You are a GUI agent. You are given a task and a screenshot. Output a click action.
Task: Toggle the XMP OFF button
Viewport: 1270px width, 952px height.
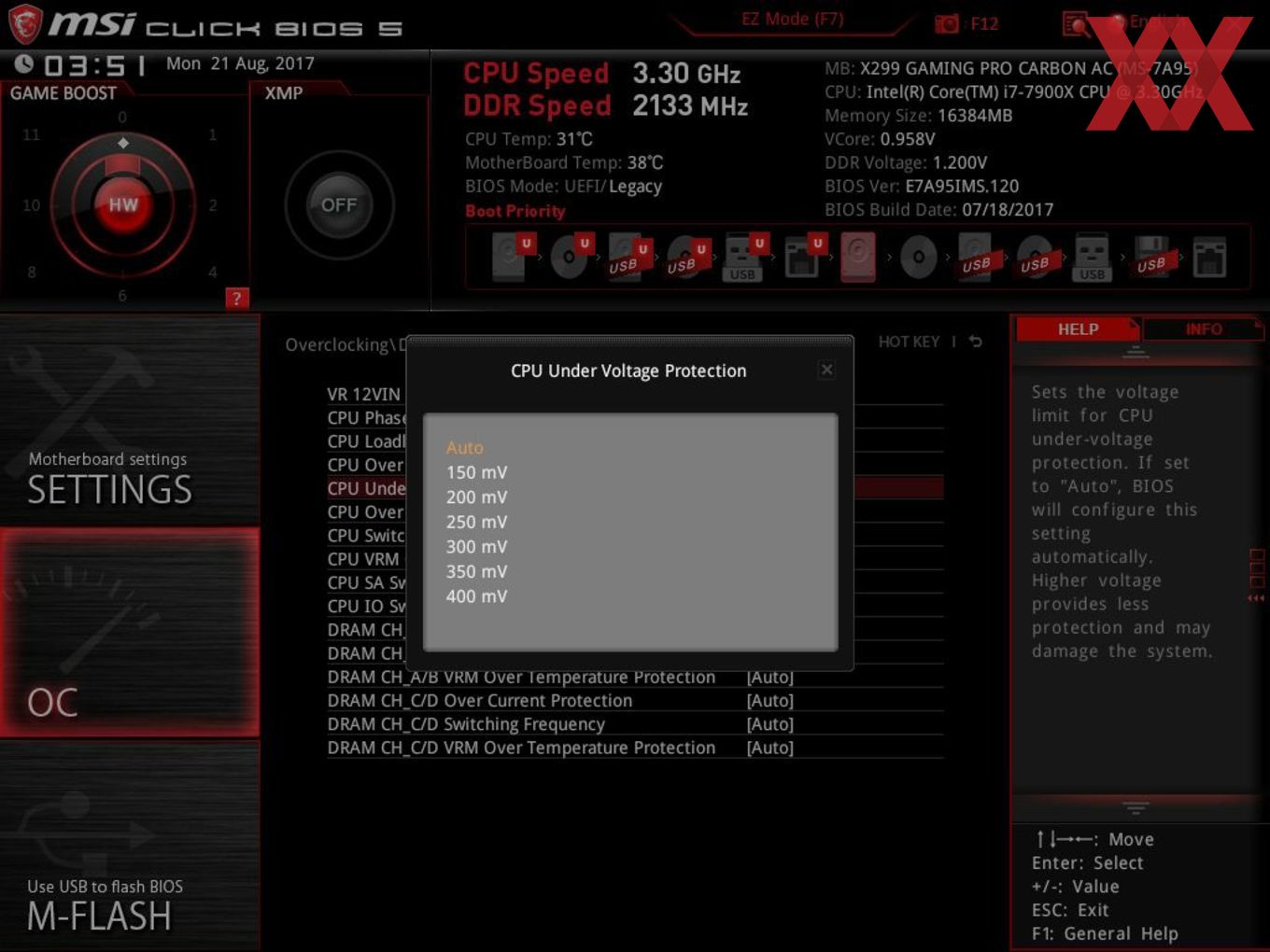tap(339, 204)
